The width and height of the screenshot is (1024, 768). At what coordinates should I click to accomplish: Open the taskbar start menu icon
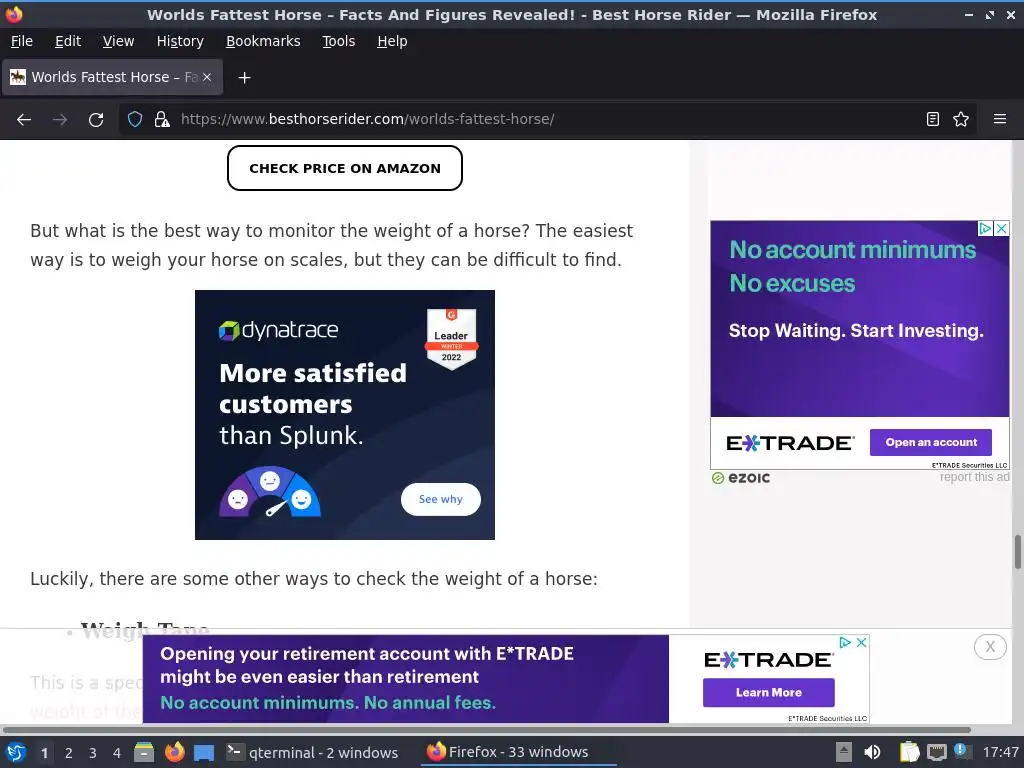tap(15, 752)
